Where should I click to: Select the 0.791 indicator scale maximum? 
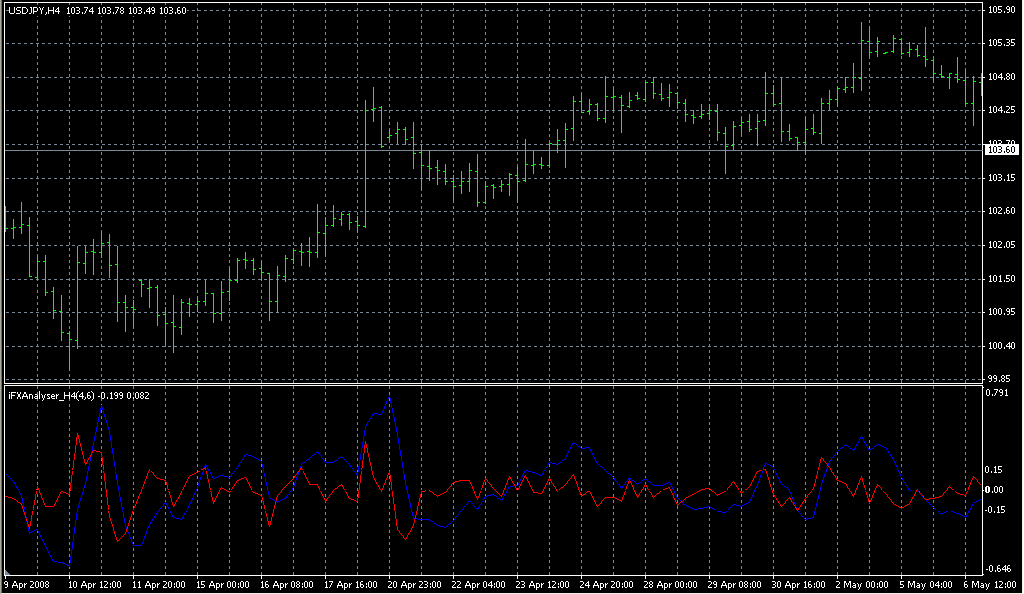pyautogui.click(x=999, y=393)
